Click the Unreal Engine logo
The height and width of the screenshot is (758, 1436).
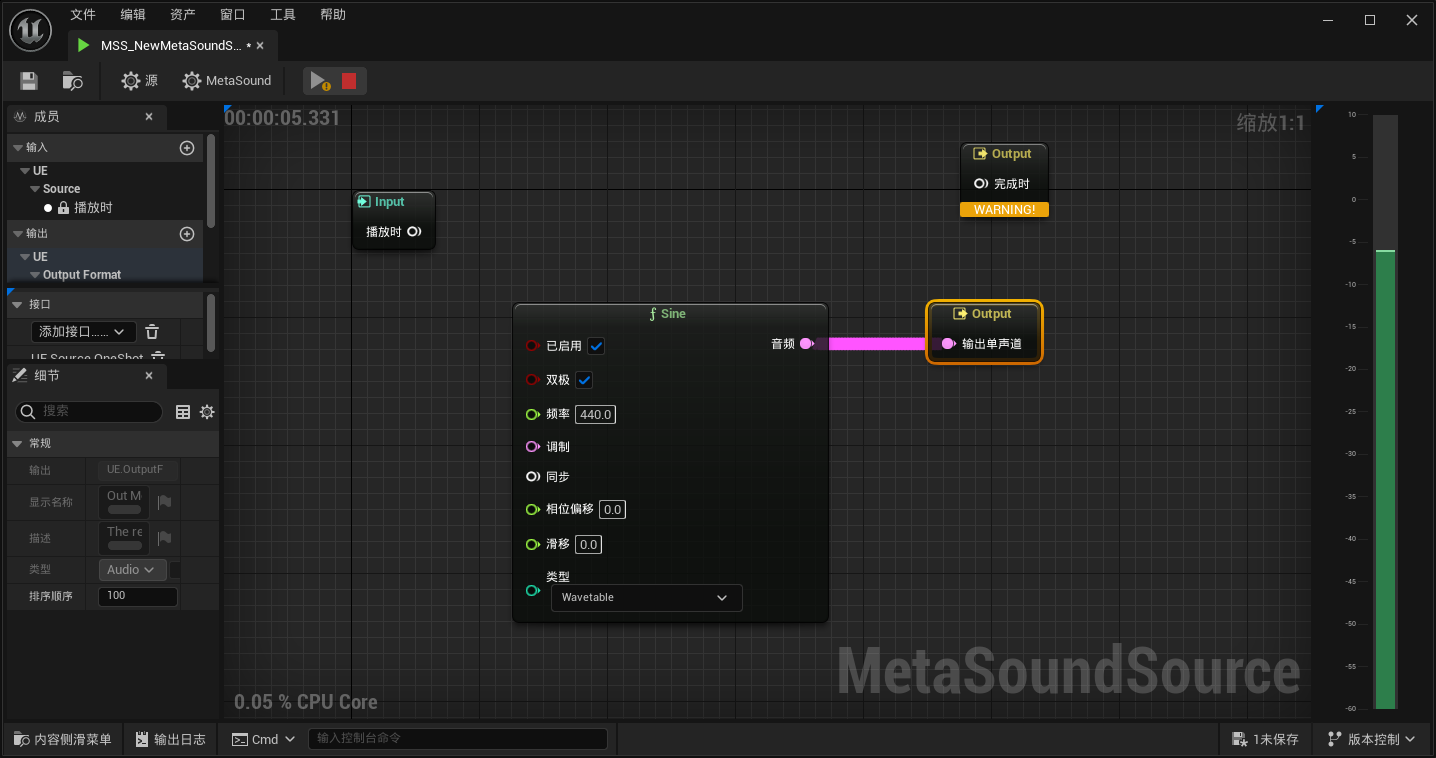point(30,32)
